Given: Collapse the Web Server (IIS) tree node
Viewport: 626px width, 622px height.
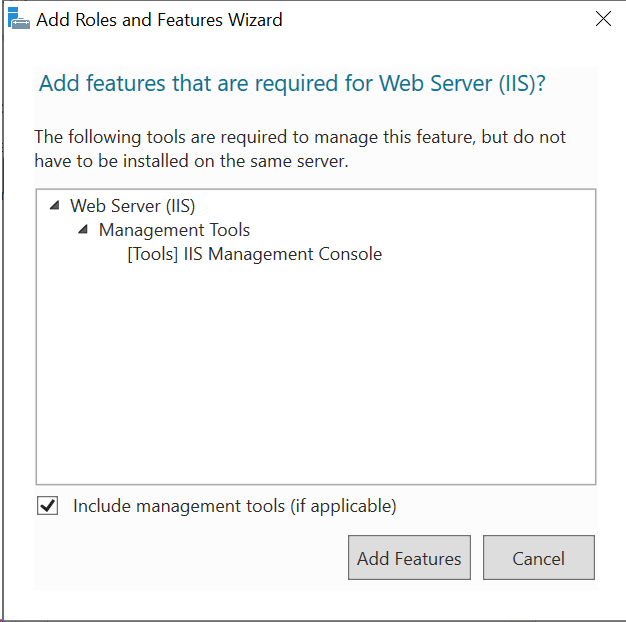Looking at the screenshot, I should [55, 206].
